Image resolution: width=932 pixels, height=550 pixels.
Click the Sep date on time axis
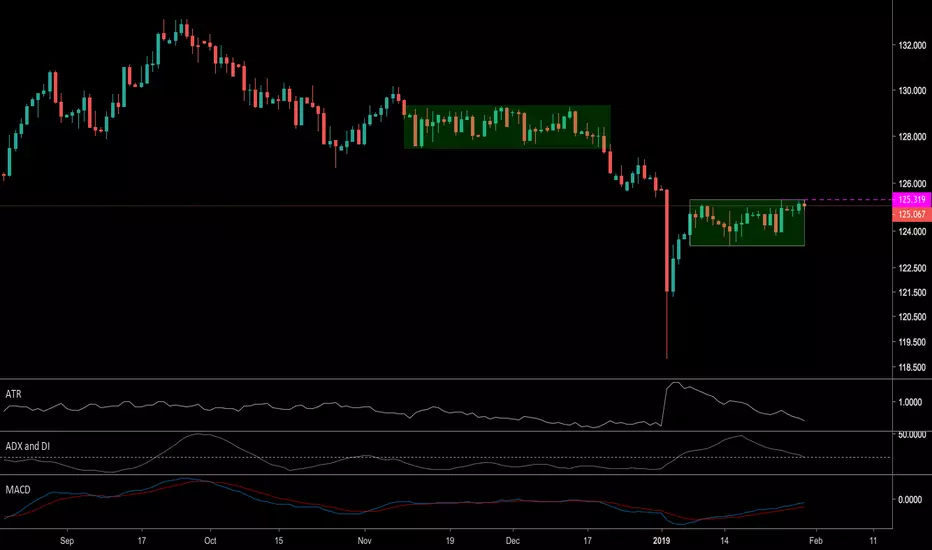[x=67, y=540]
